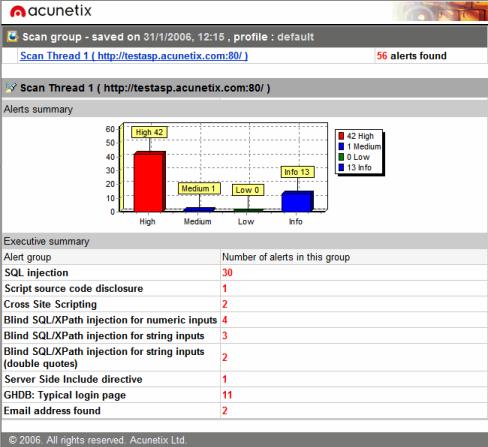Click the 56 alerts found count
The image size is (488, 447).
pos(411,56)
